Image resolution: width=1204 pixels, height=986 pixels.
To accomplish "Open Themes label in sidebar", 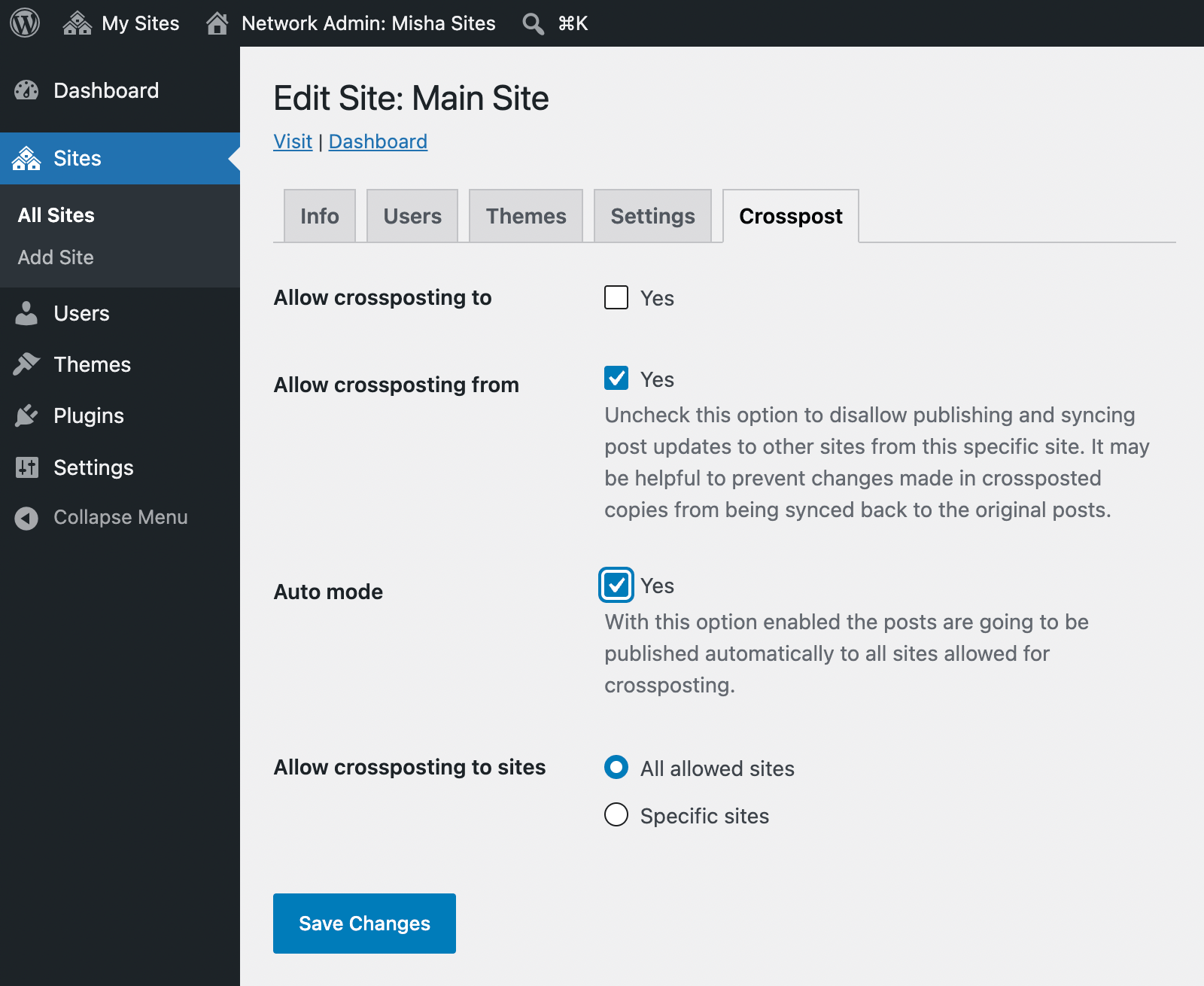I will click(x=92, y=364).
